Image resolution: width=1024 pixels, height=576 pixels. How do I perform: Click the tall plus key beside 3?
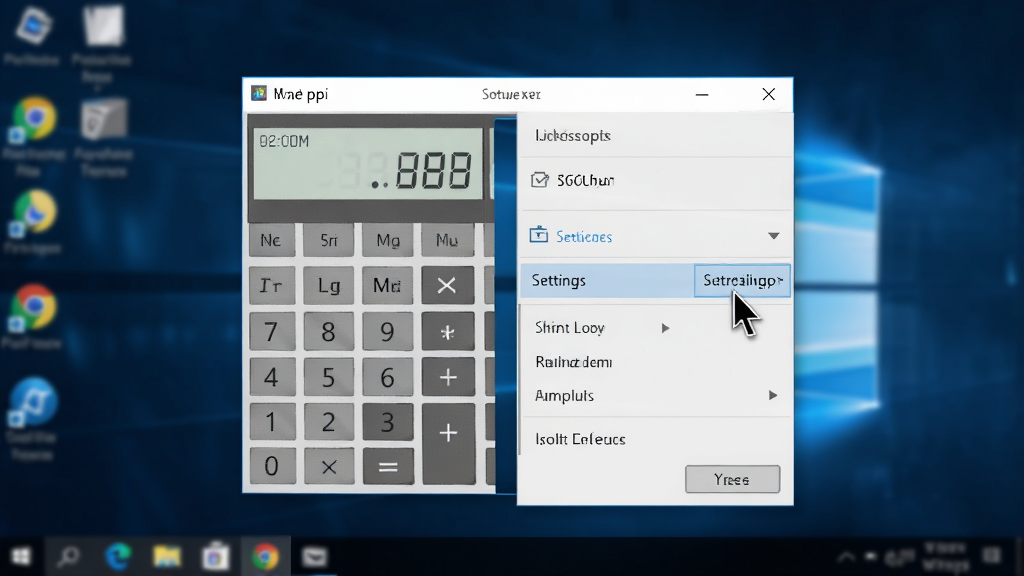449,443
